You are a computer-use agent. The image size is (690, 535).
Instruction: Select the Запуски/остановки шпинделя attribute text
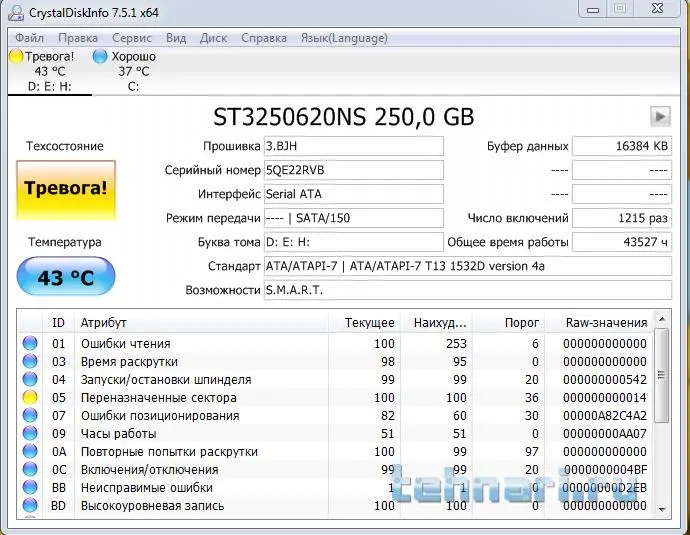[166, 380]
